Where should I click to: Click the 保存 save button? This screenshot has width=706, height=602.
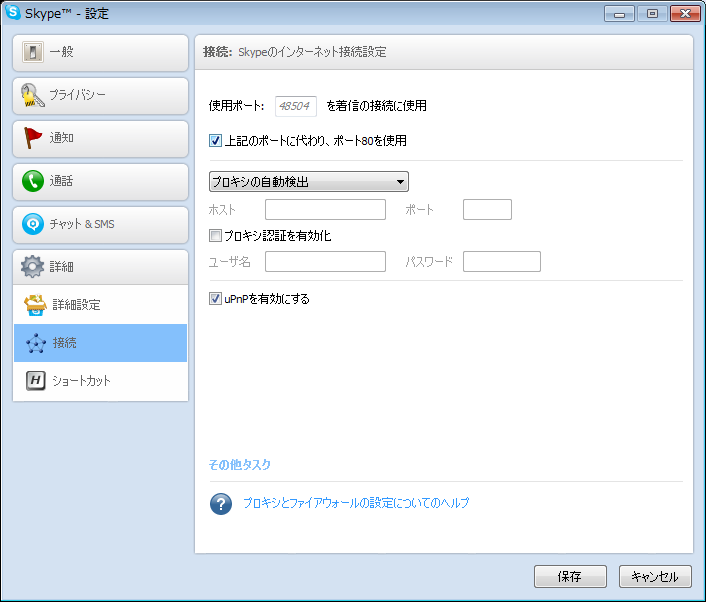570,576
